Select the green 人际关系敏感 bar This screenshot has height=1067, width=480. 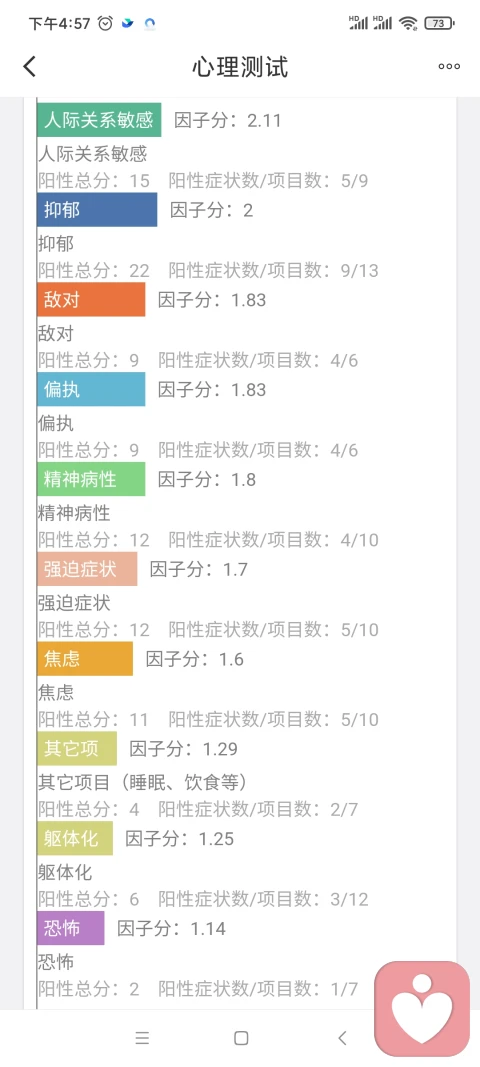[99, 120]
